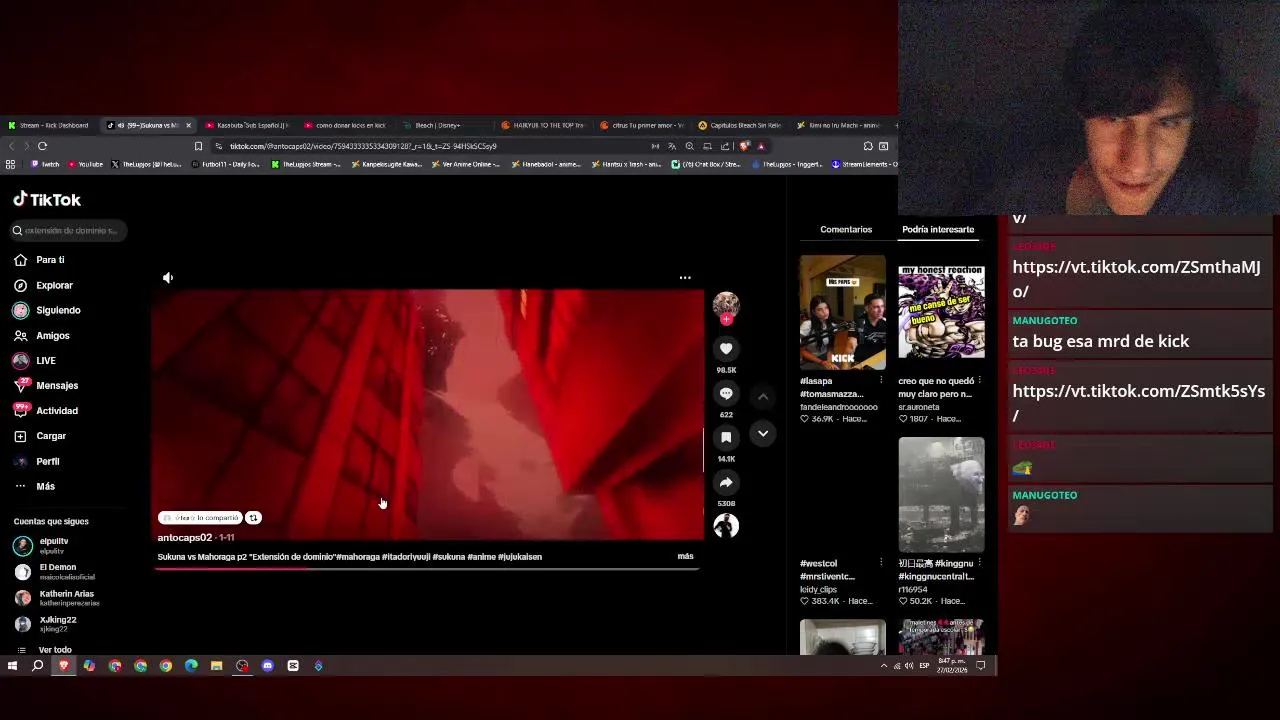Reload the page with browser refresh

click(x=42, y=146)
